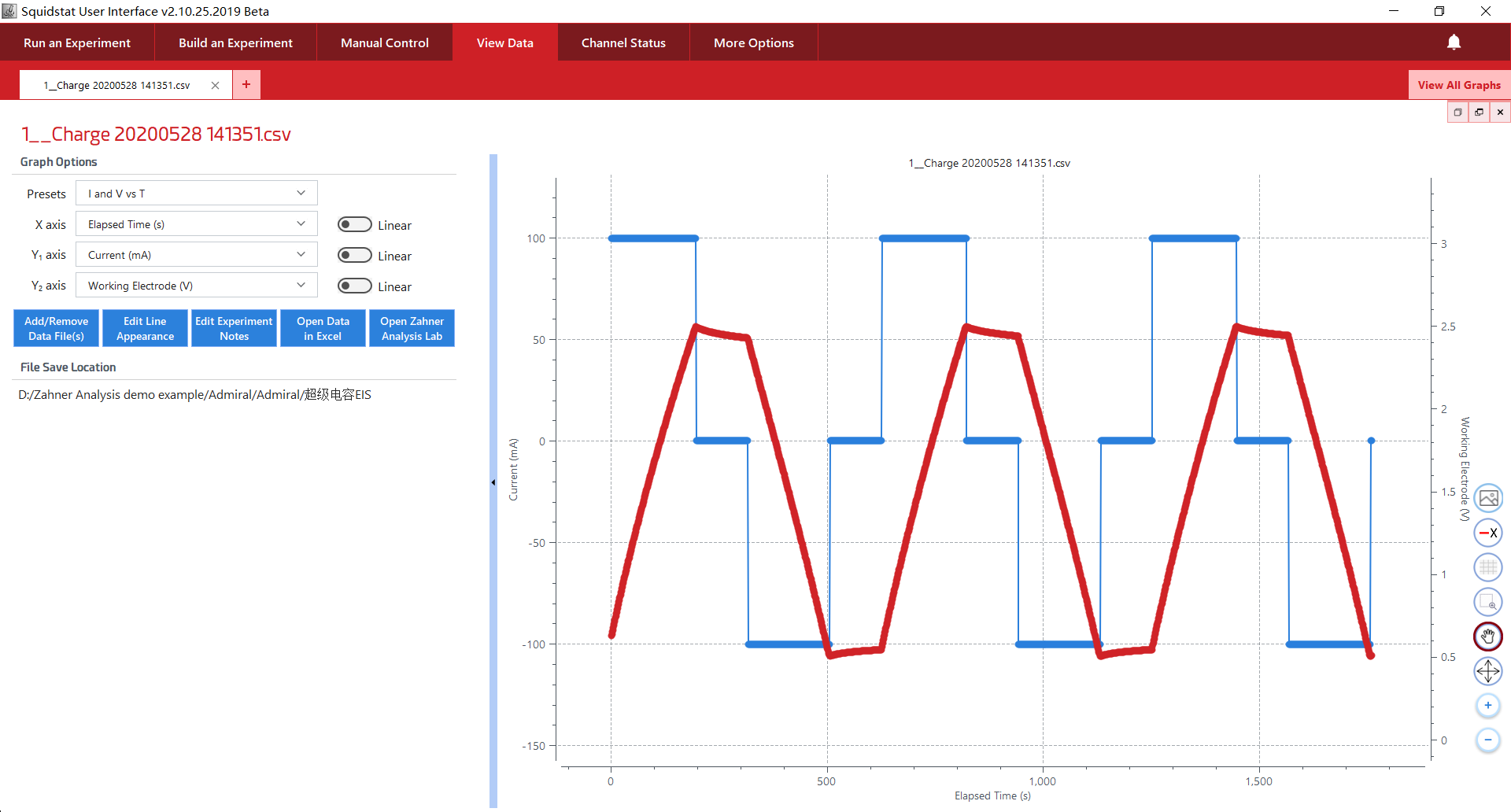This screenshot has height=812, width=1511.
Task: Click Open Data in Excel button
Action: click(323, 328)
